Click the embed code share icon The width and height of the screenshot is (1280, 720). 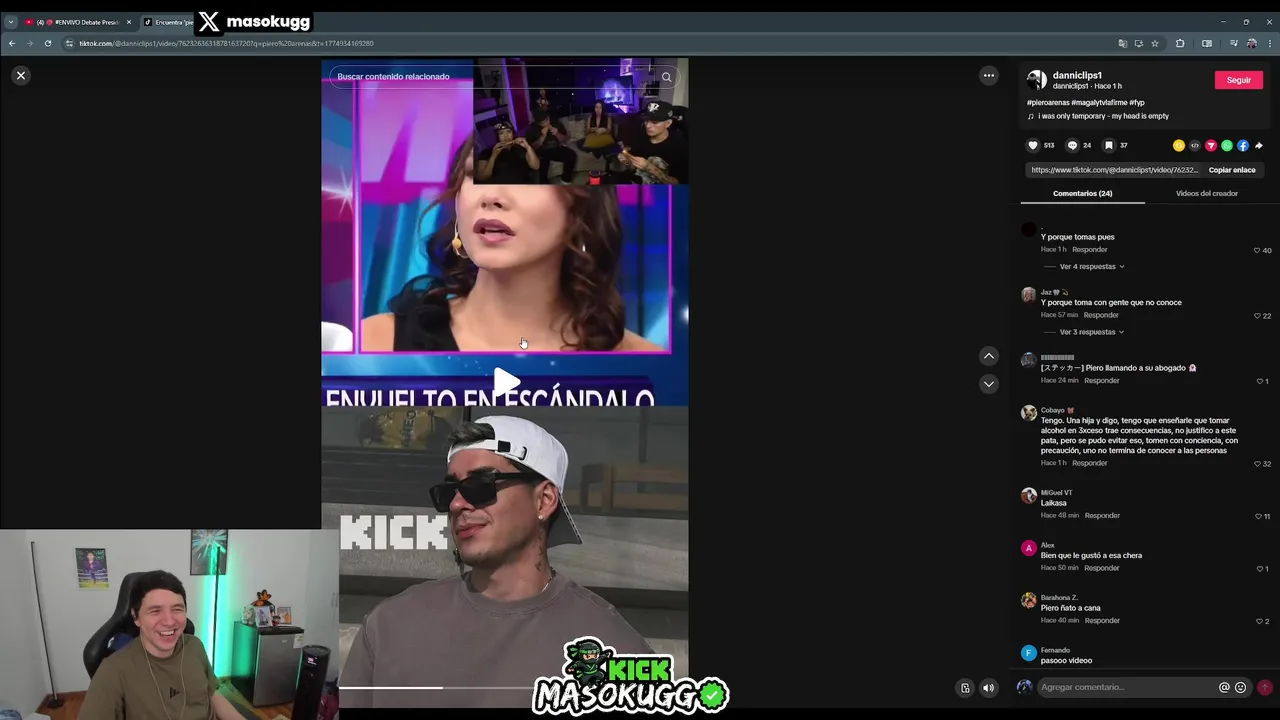point(1195,145)
